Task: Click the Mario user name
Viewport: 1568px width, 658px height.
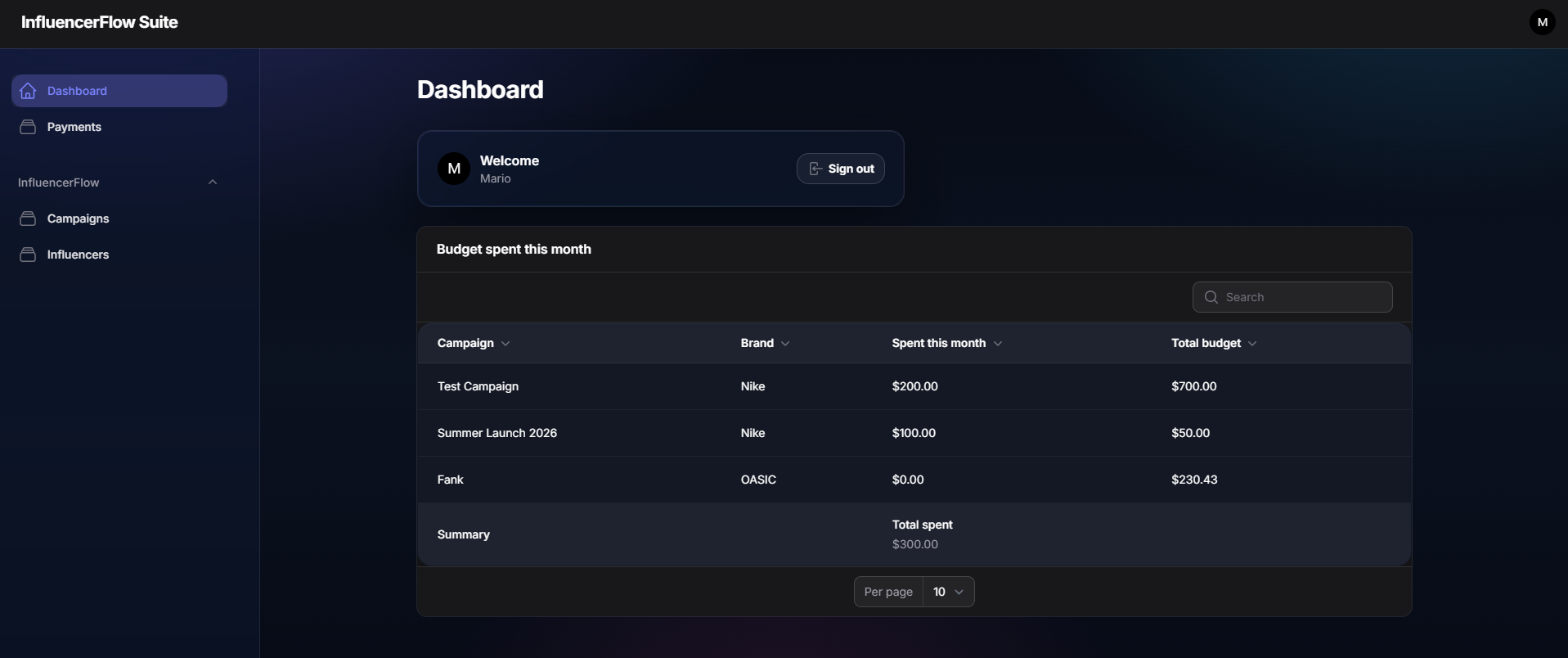Action: click(x=496, y=178)
